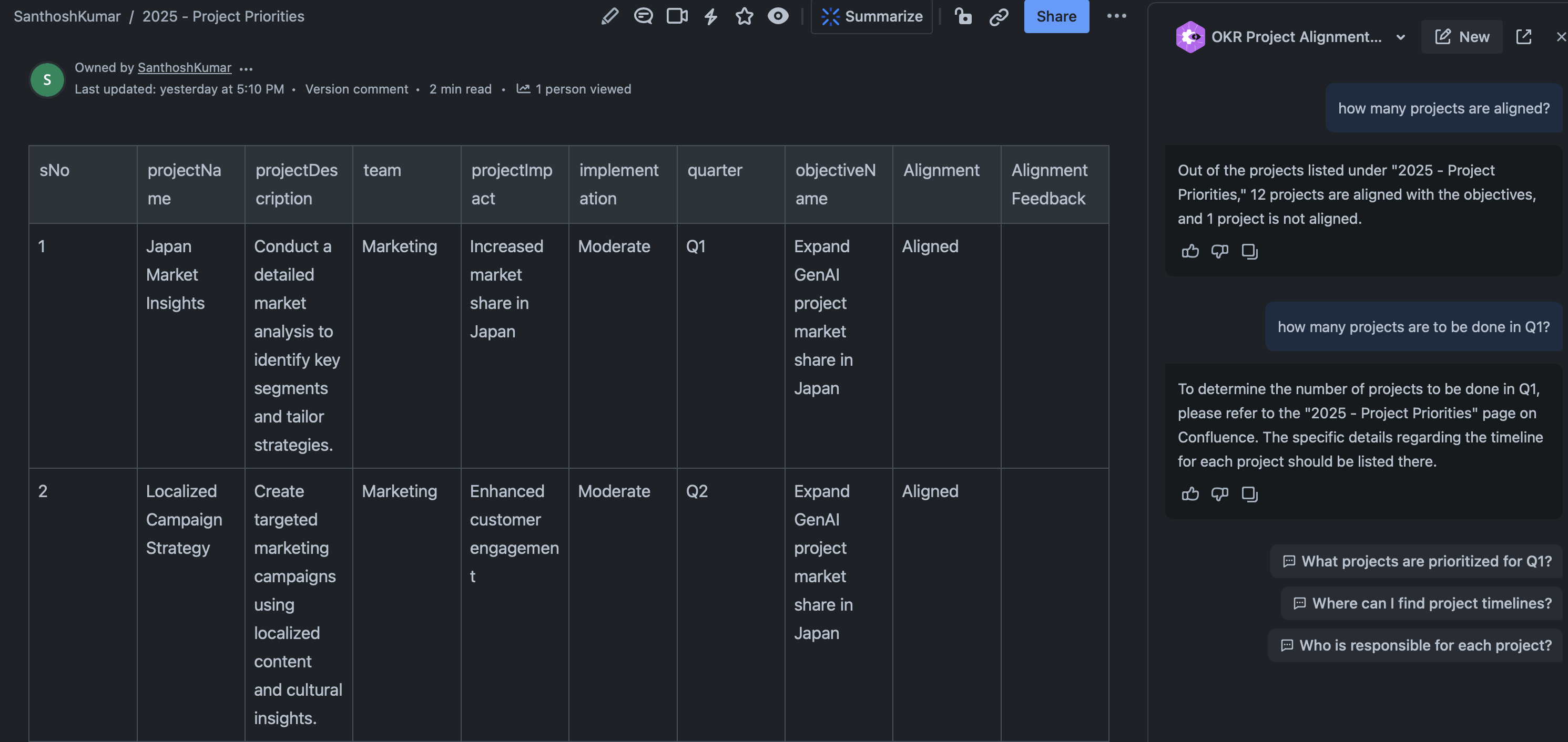Viewport: 1568px width, 742px height.
Task: Open the automation lightning bolt icon
Action: (x=710, y=16)
